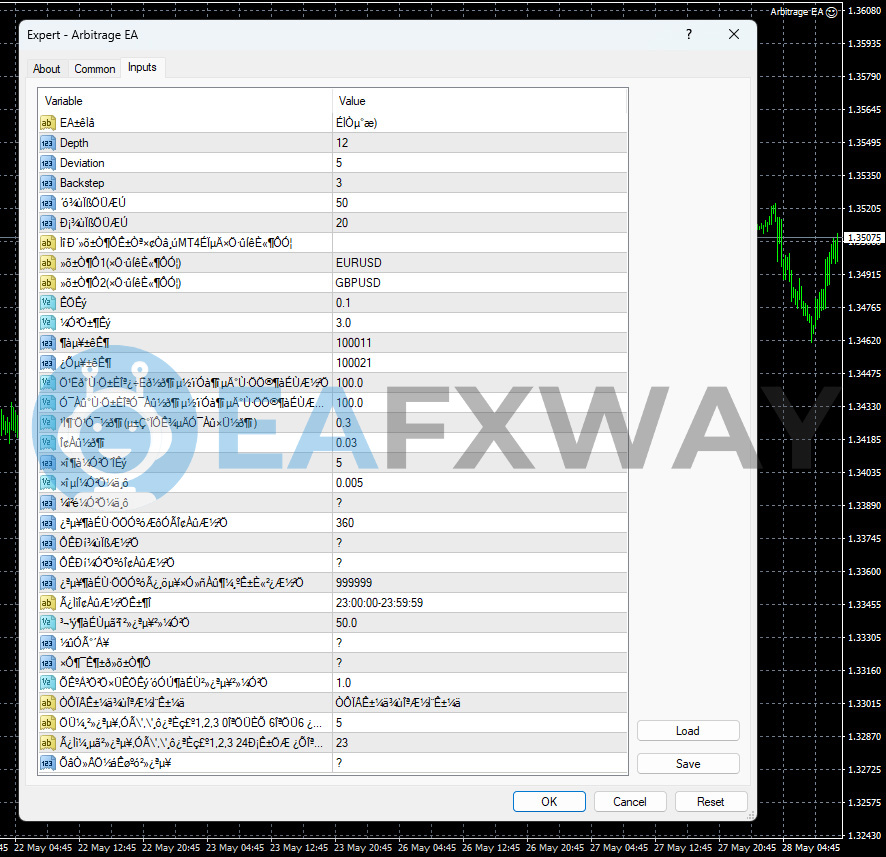Click the string icon in the GBPUSD row
The width and height of the screenshot is (886, 857).
(47, 283)
